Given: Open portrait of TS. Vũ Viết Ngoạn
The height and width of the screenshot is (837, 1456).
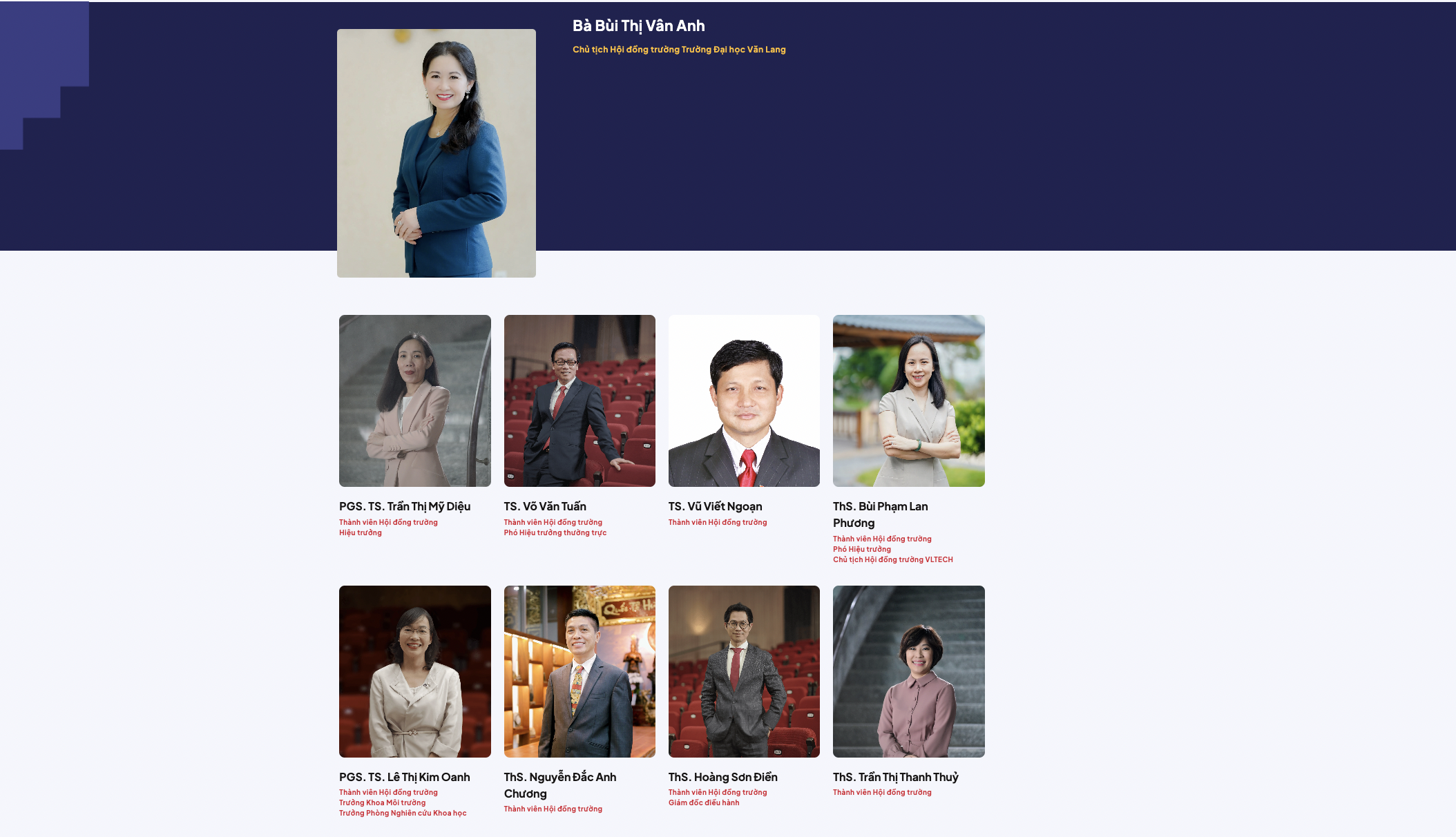Looking at the screenshot, I should 744,401.
